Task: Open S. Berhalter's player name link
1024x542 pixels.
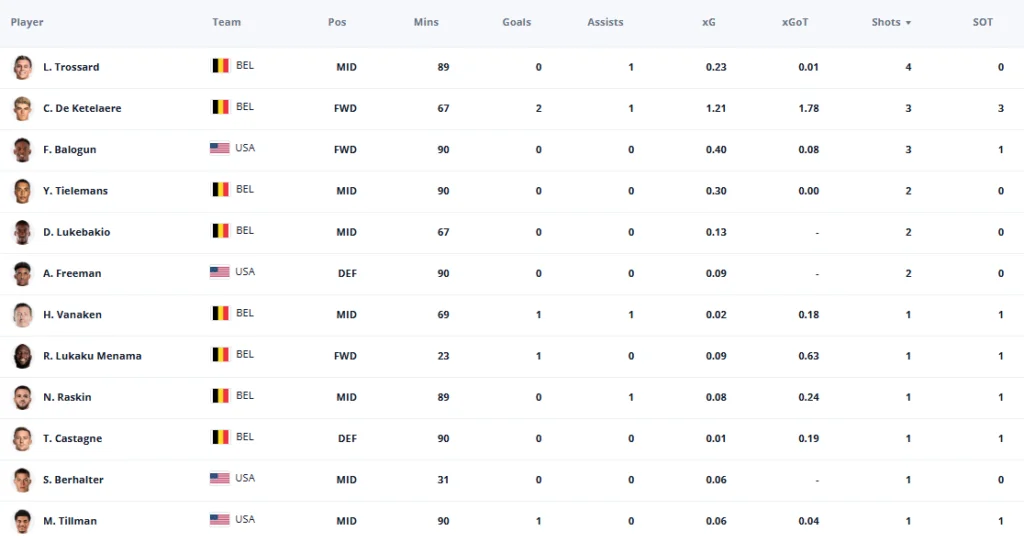Action: 73,479
